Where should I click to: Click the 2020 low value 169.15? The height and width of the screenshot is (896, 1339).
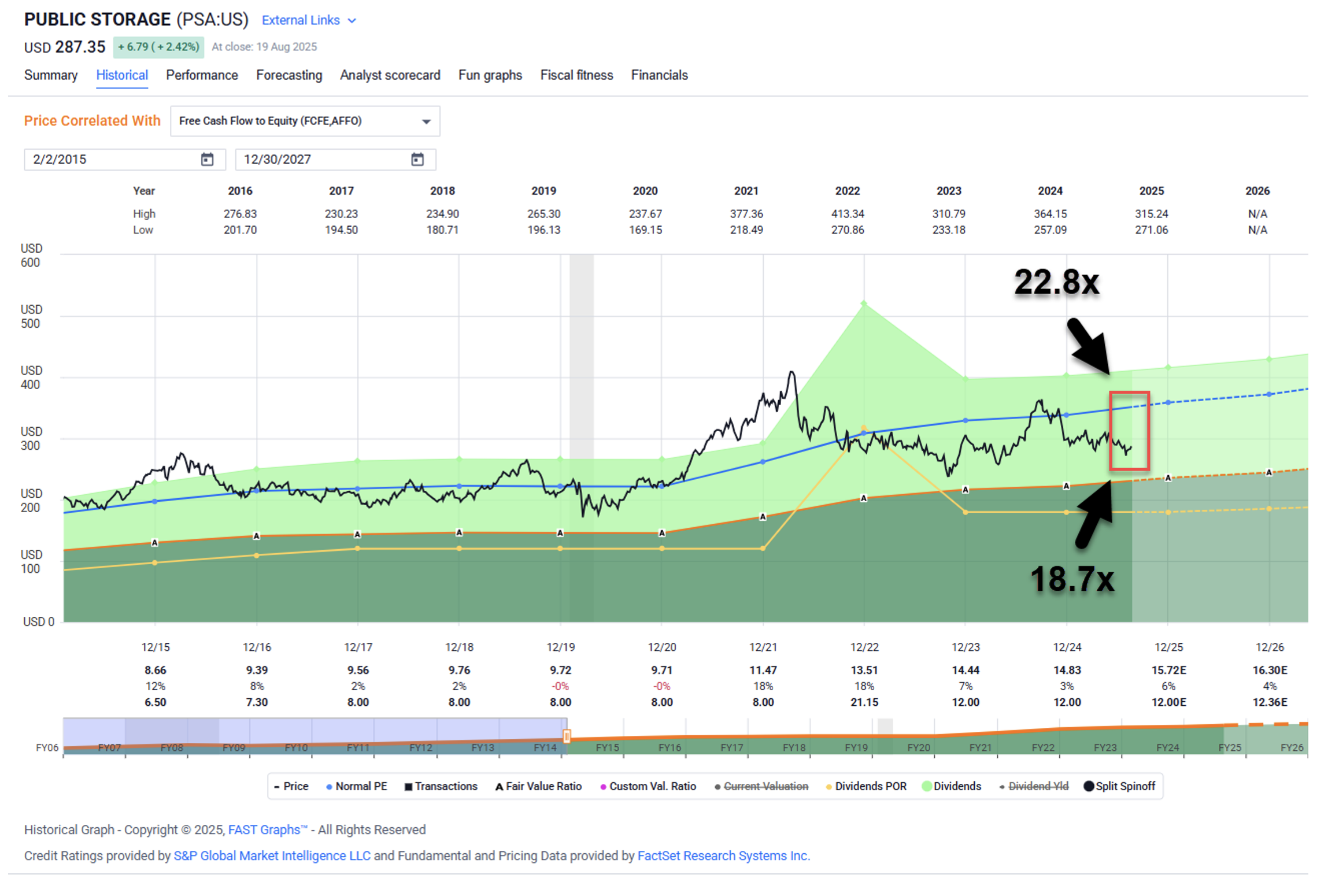[x=645, y=230]
